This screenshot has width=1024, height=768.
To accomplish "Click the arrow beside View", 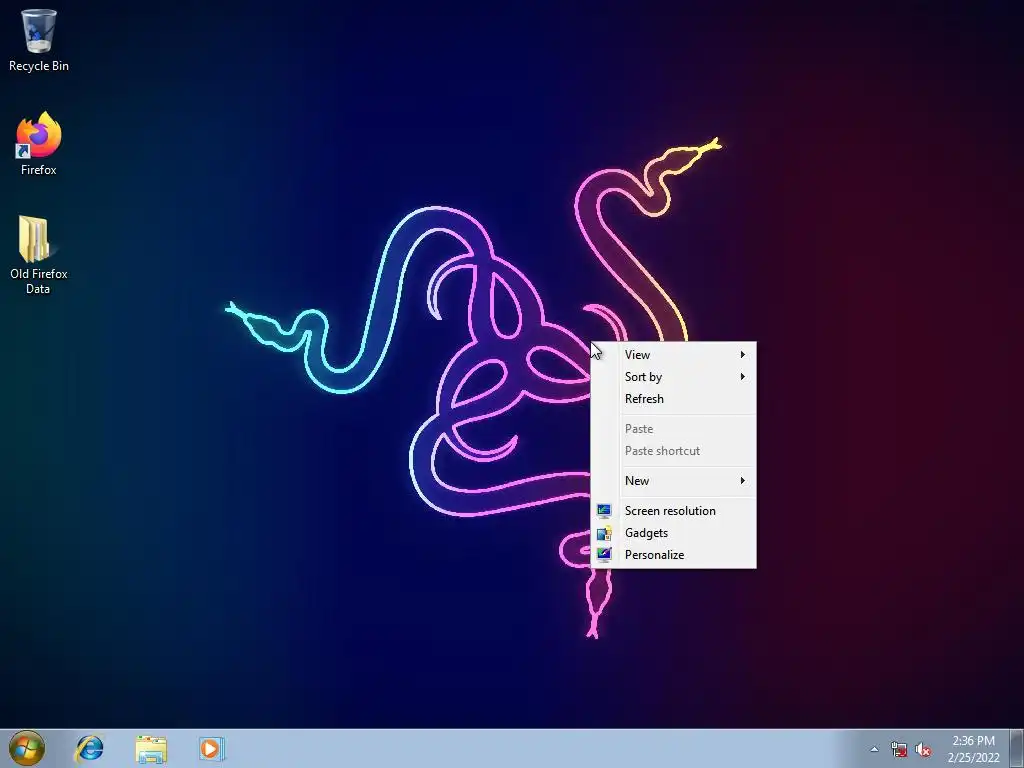I will [743, 355].
